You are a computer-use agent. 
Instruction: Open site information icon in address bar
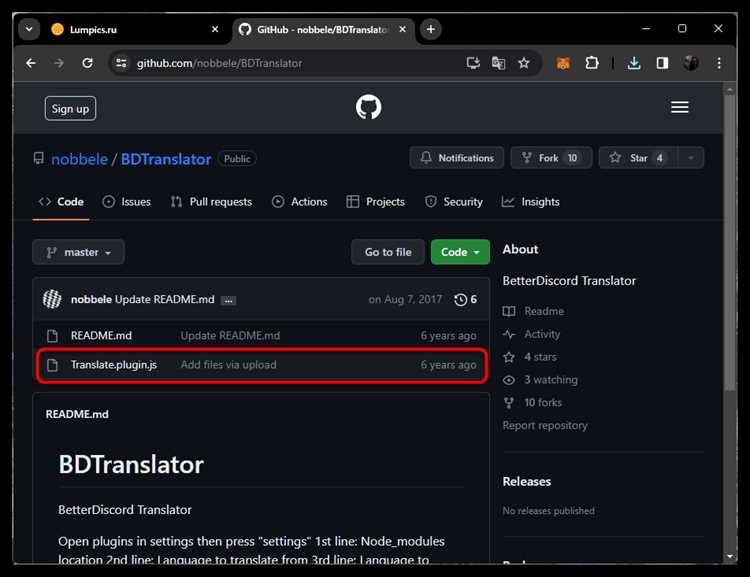[121, 63]
